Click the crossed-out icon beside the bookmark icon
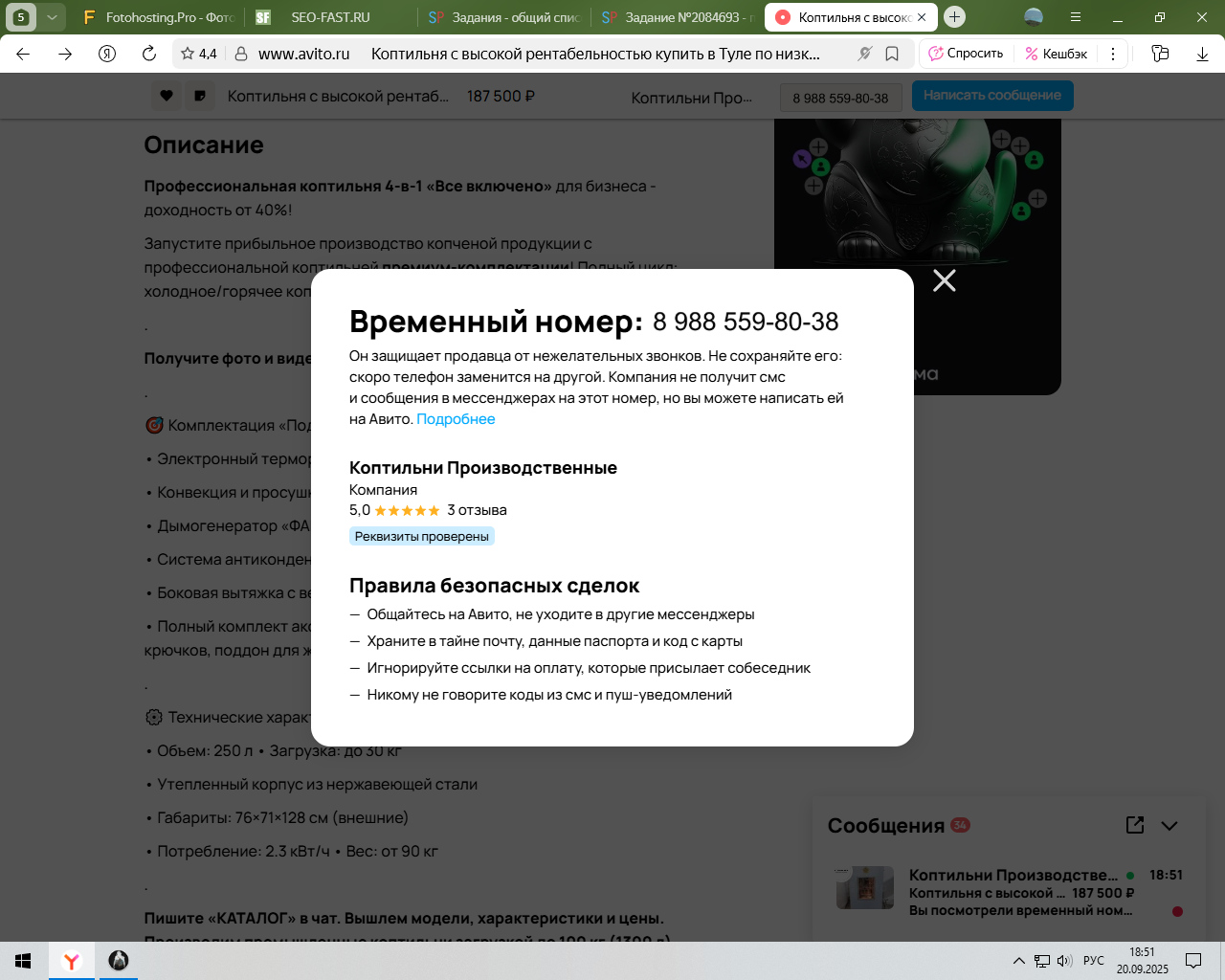The image size is (1225, 980). pyautogui.click(x=865, y=54)
